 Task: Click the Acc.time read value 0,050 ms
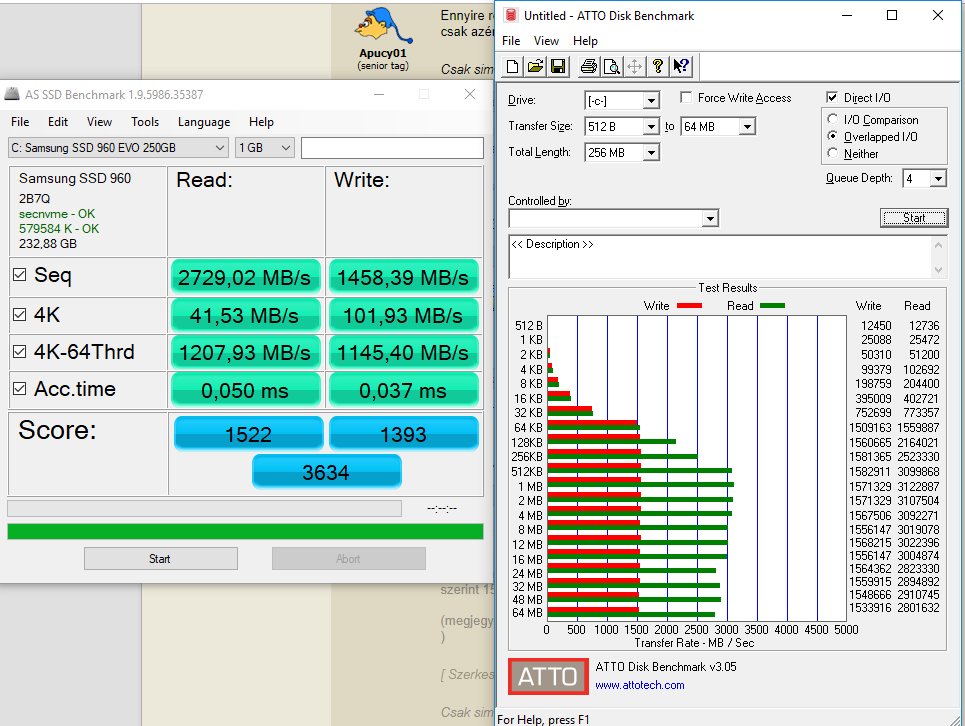coord(245,390)
